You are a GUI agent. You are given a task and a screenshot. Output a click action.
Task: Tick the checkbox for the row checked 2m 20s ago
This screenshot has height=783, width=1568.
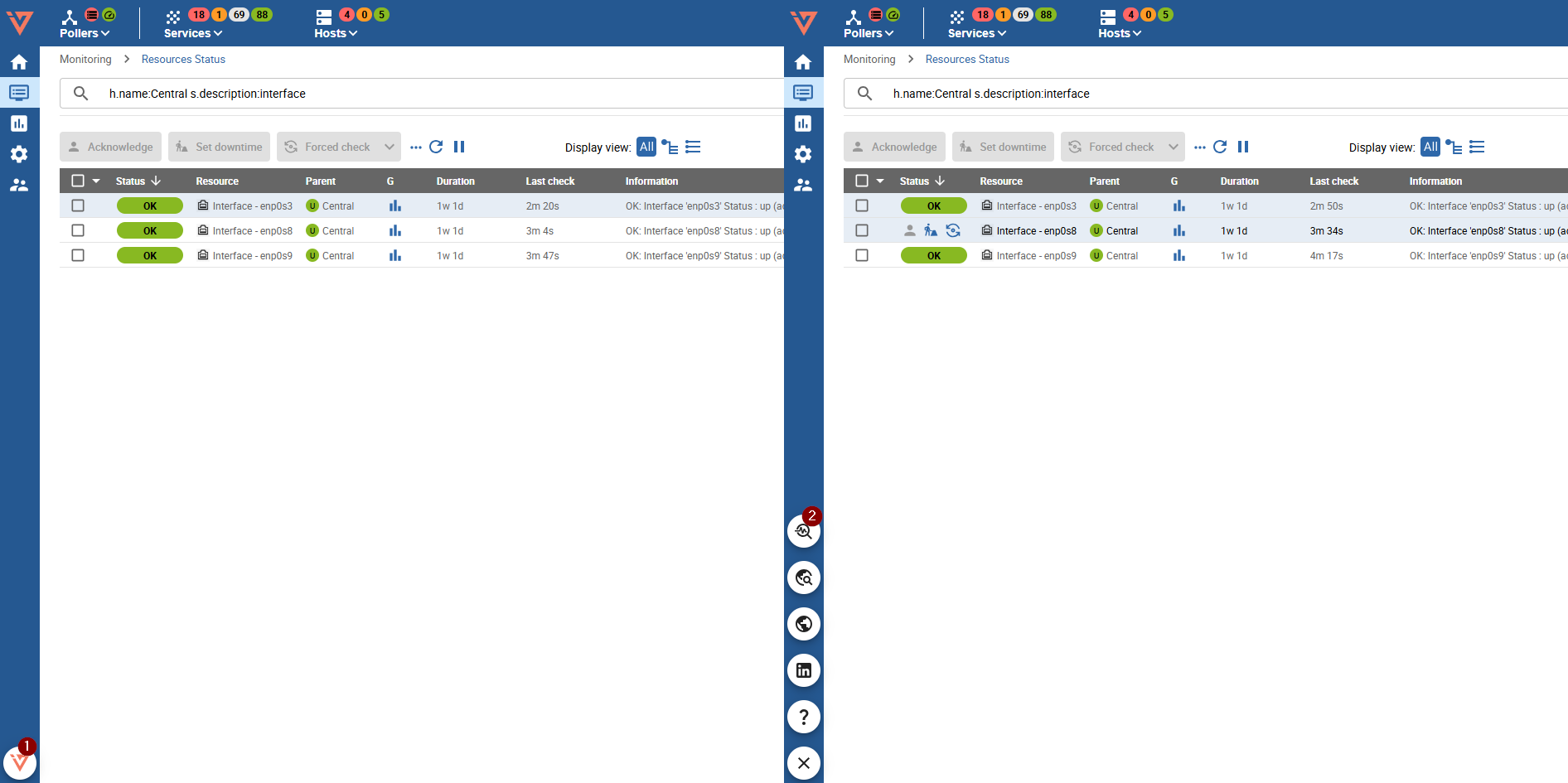click(78, 205)
